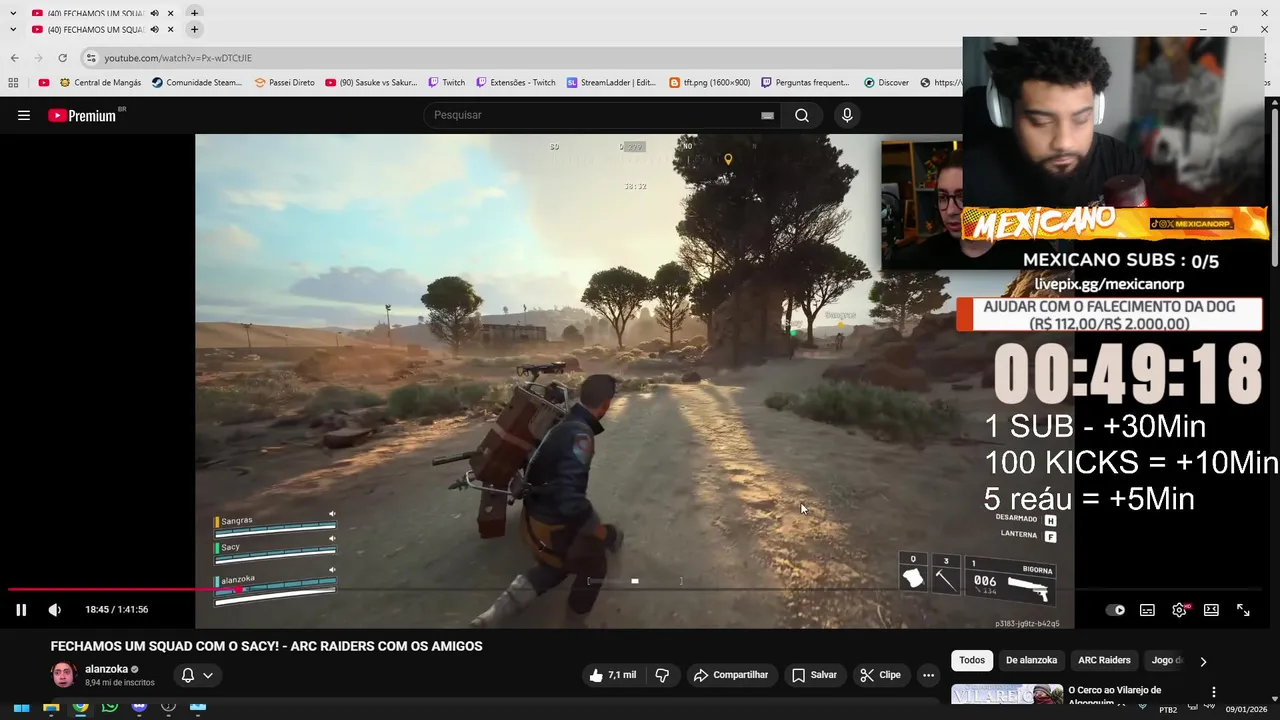Viewport: 1280px width, 720px height.
Task: Open StreamLadder bookmark
Action: 611,83
